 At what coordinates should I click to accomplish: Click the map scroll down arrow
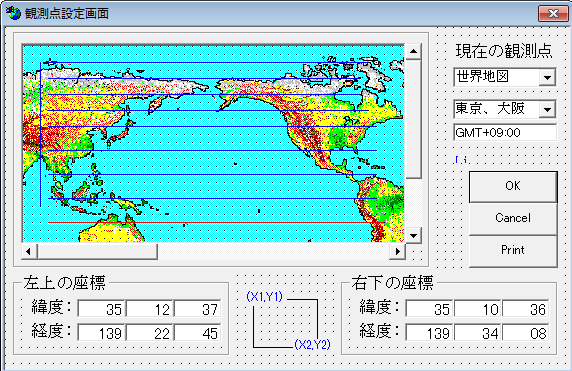click(413, 235)
